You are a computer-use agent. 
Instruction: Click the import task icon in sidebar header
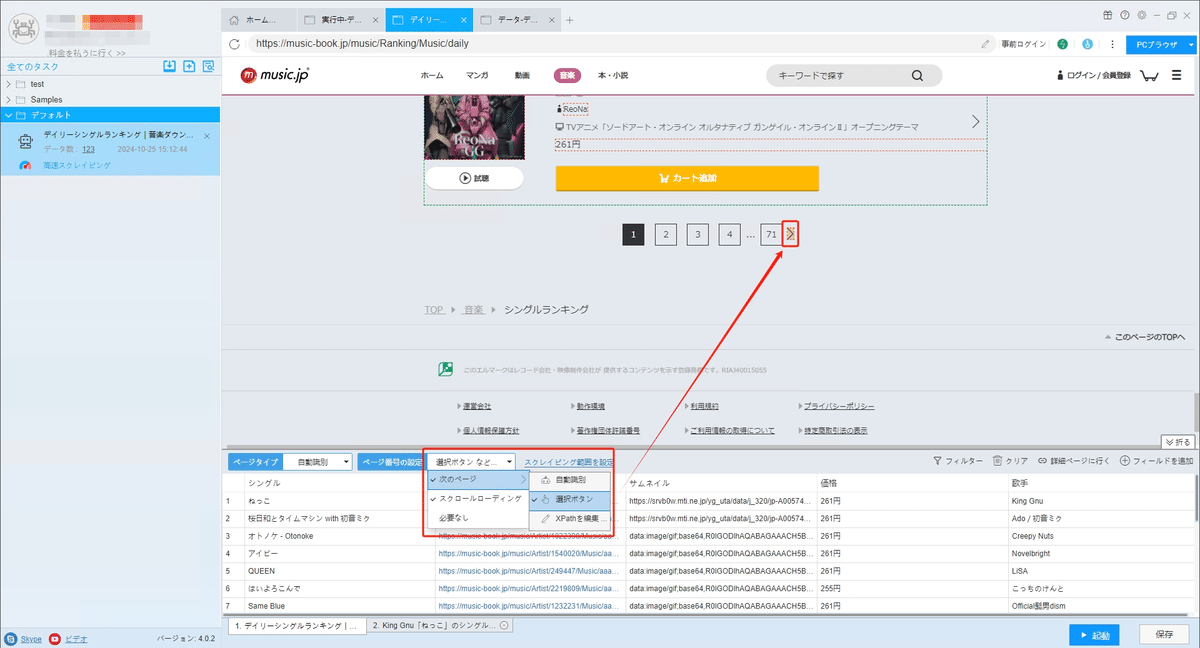tap(170, 66)
